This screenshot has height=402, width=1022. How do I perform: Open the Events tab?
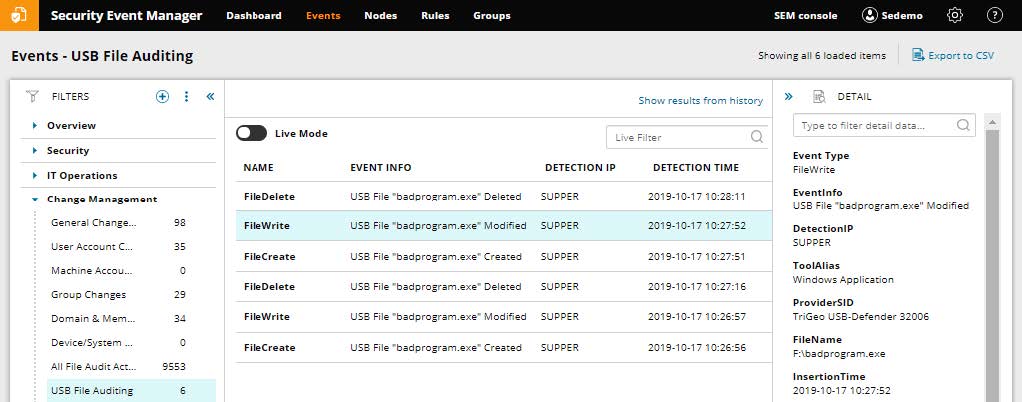323,16
